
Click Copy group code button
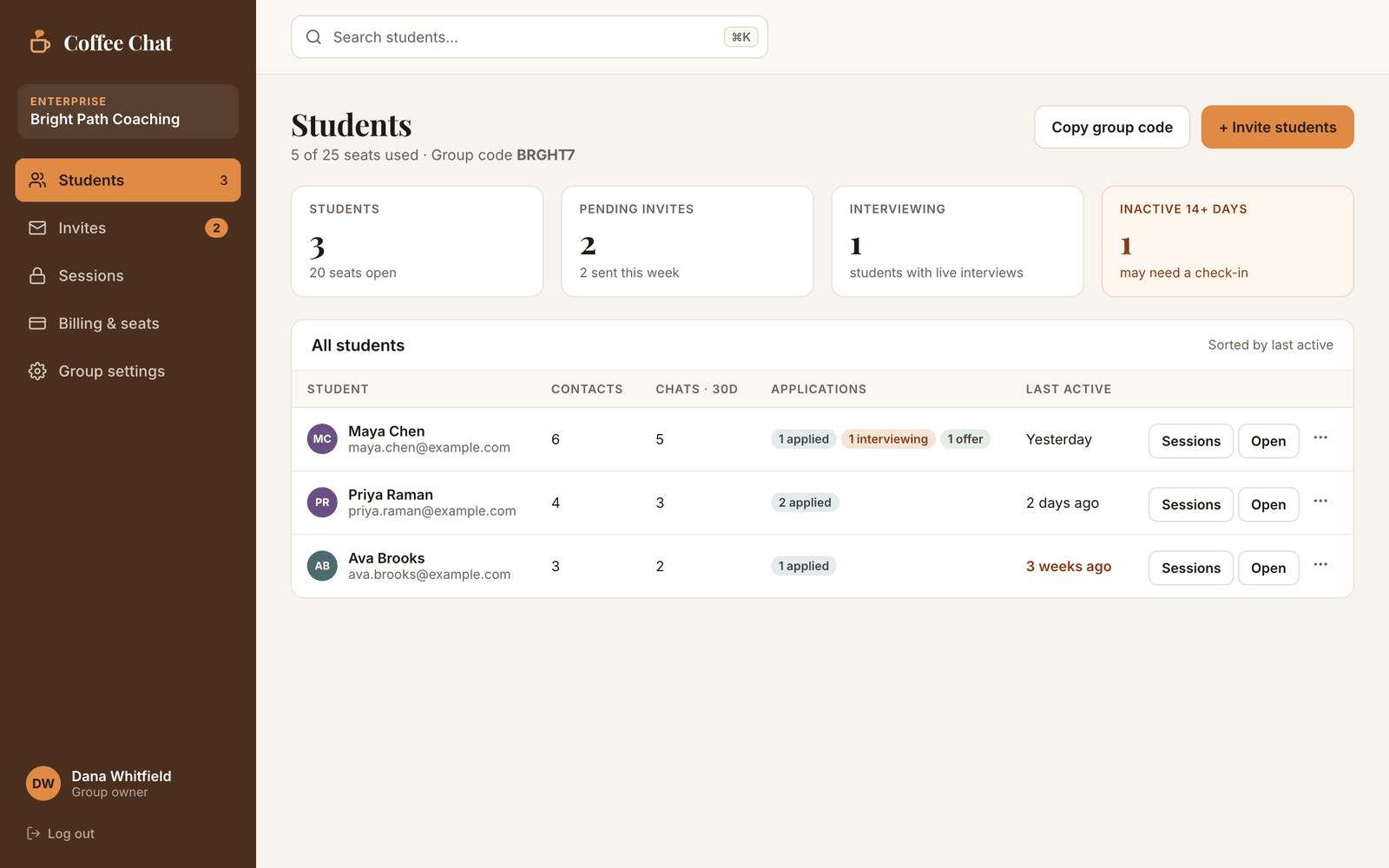pyautogui.click(x=1112, y=127)
